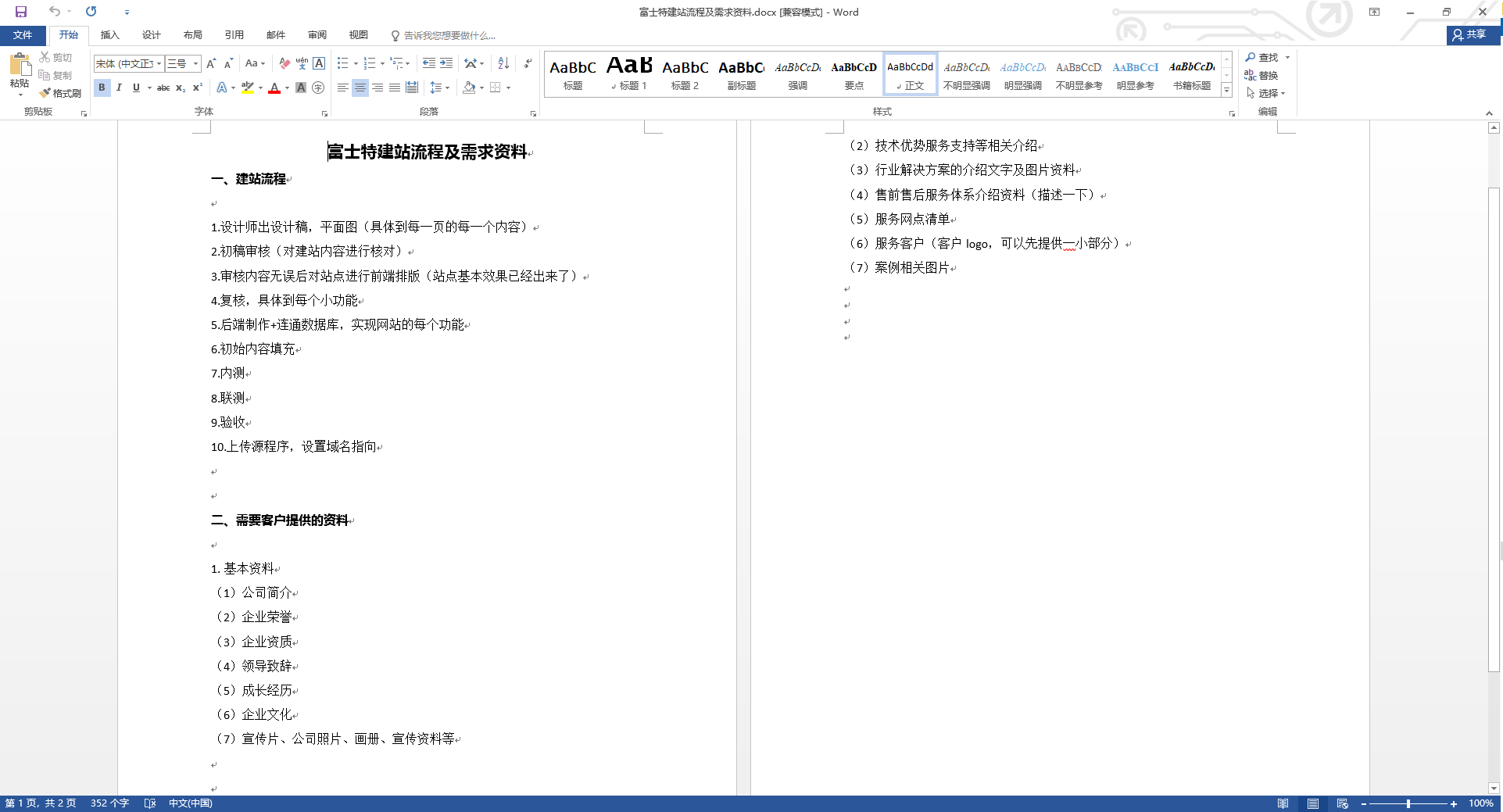
Task: Show or hide paragraph marks
Action: (528, 63)
